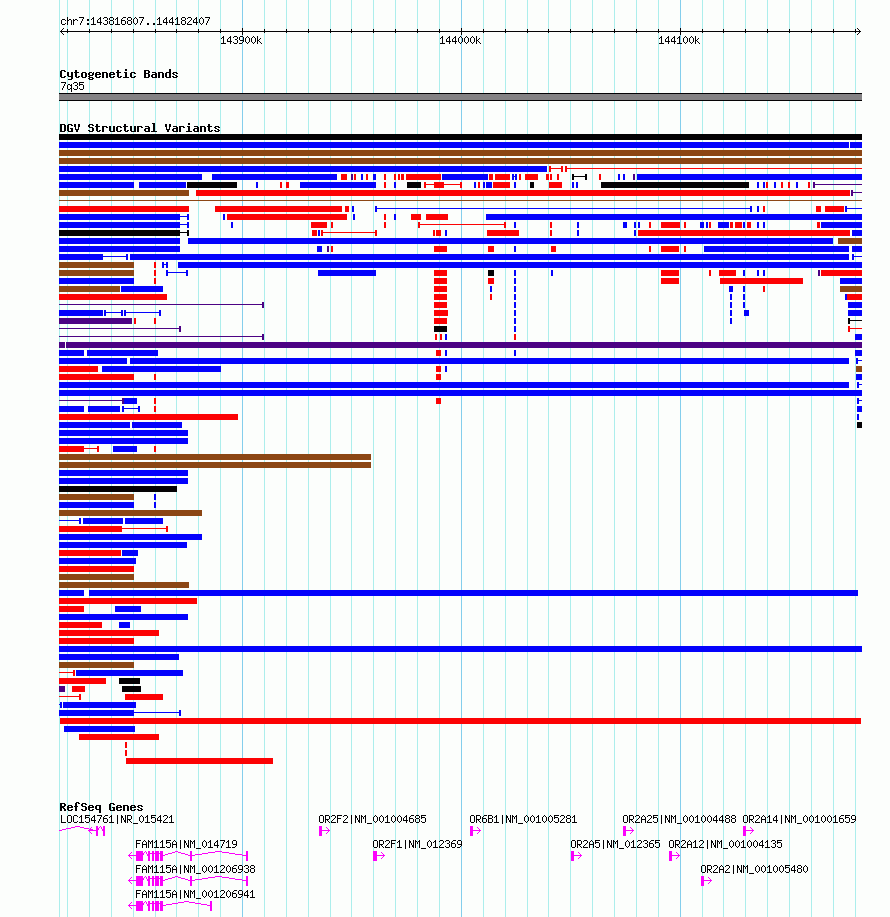Click the OR2A5 gene arrow glyph
The height and width of the screenshot is (917, 890).
tap(577, 856)
